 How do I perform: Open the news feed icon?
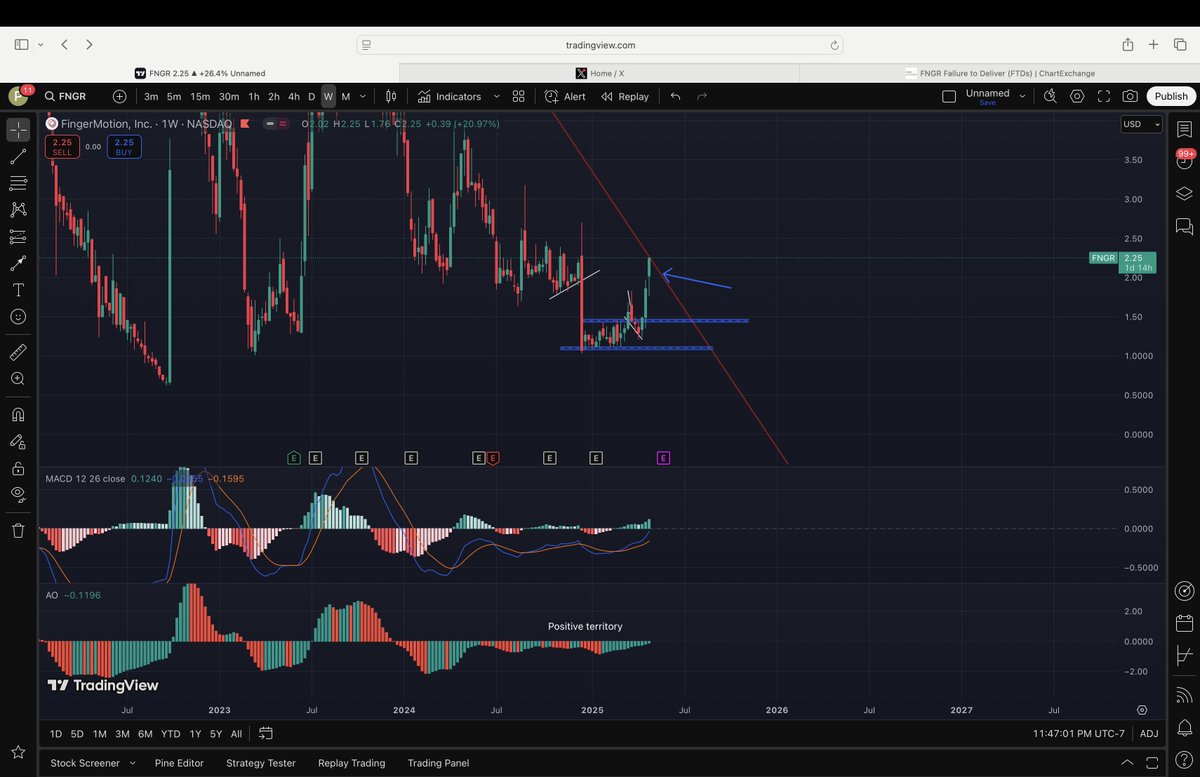pos(1185,694)
